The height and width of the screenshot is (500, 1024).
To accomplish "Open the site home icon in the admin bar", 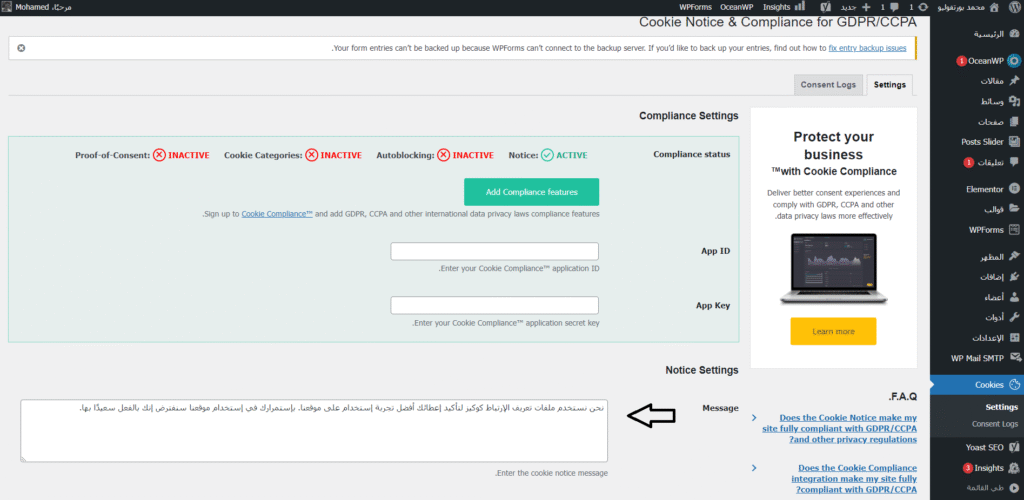I will [995, 7].
